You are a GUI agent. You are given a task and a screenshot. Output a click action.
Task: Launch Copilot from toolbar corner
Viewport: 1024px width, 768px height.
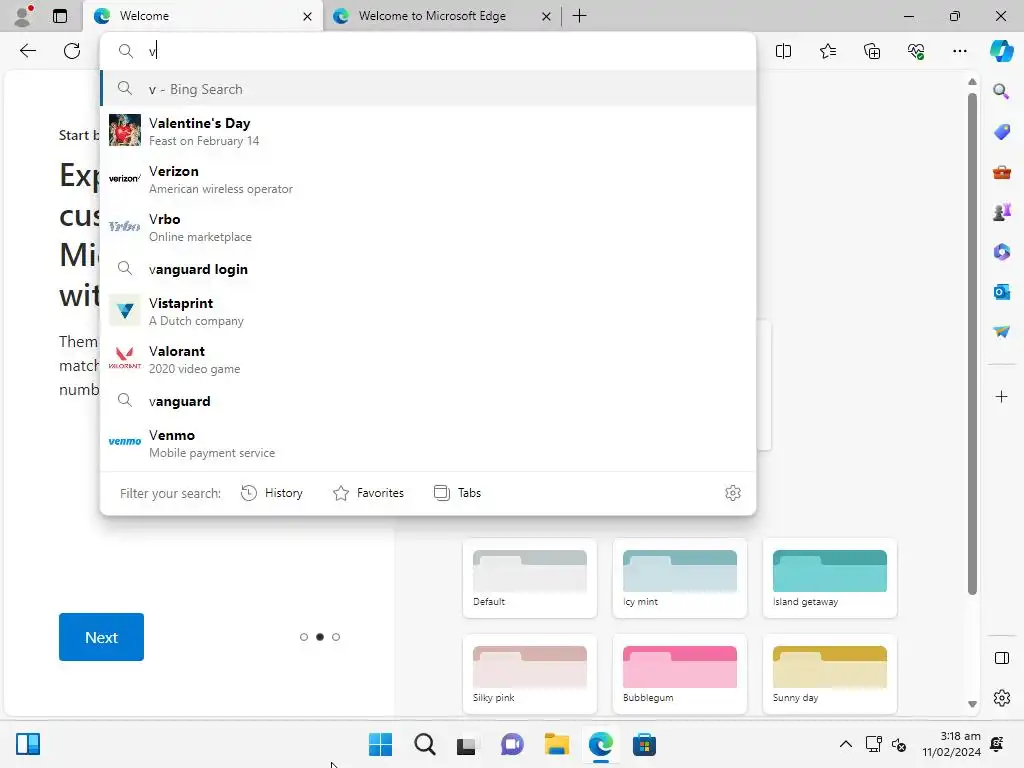[1001, 51]
